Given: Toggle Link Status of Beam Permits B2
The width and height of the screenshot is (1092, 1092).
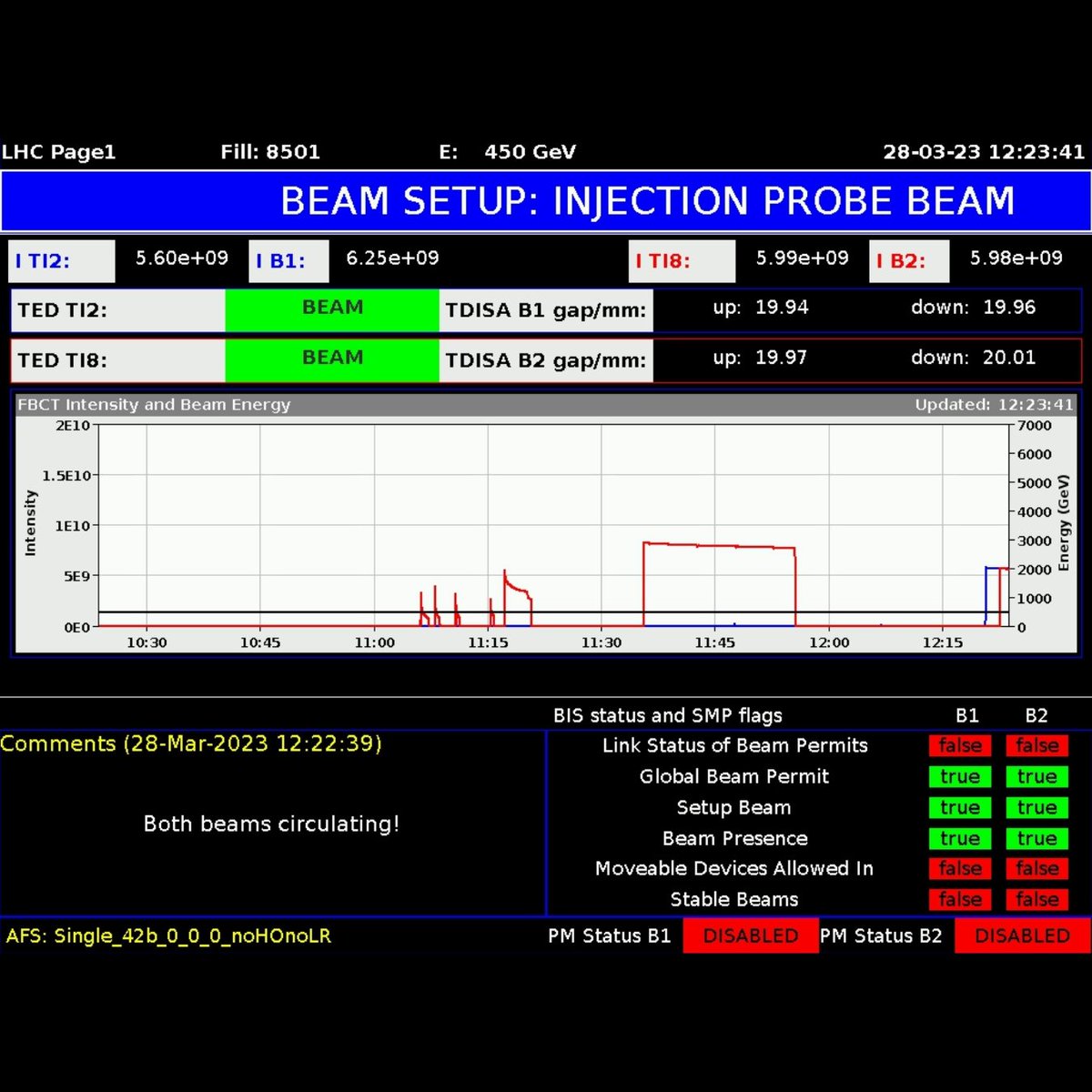Looking at the screenshot, I should point(1036,745).
